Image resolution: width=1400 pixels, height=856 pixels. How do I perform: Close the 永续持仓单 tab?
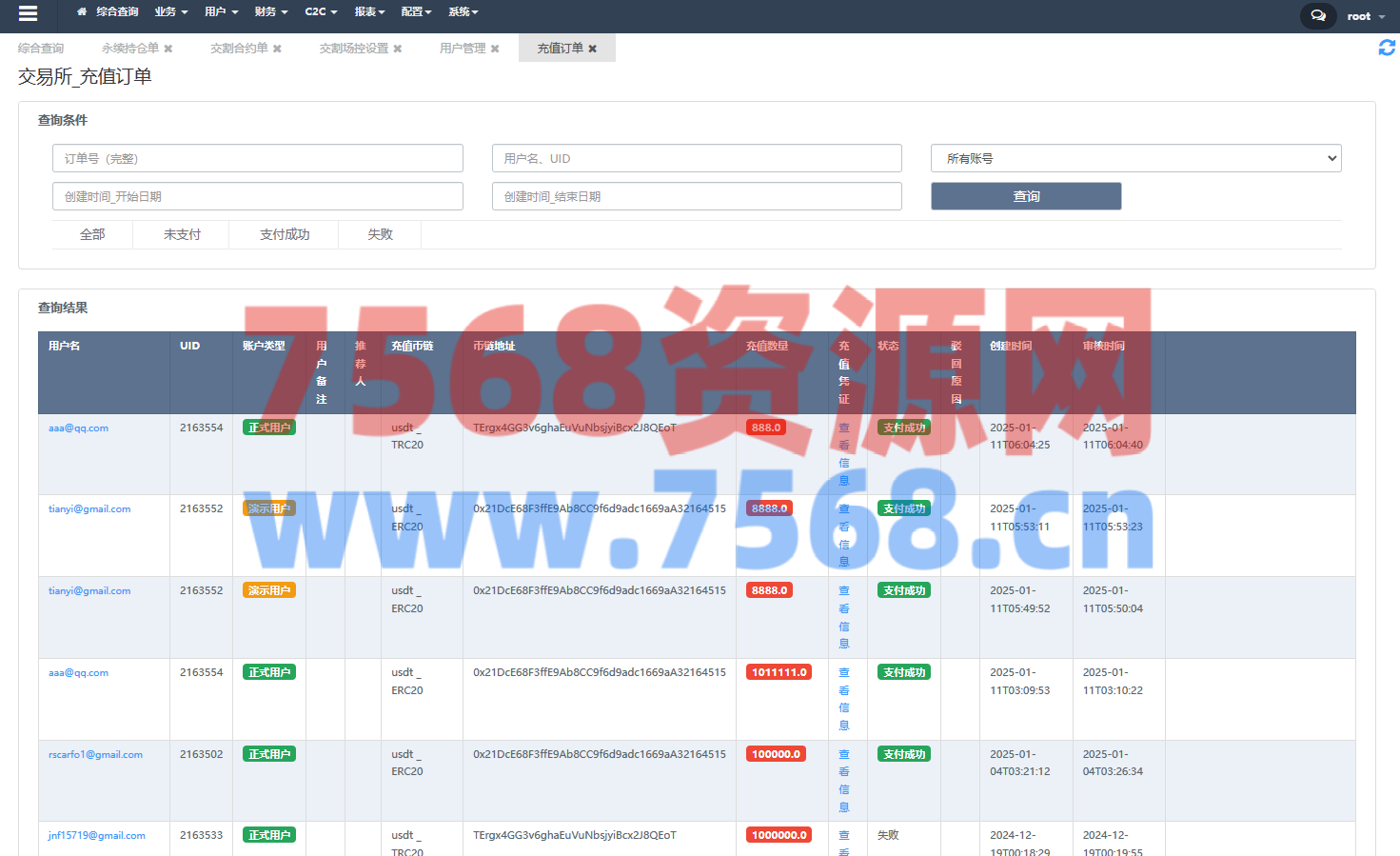(168, 49)
